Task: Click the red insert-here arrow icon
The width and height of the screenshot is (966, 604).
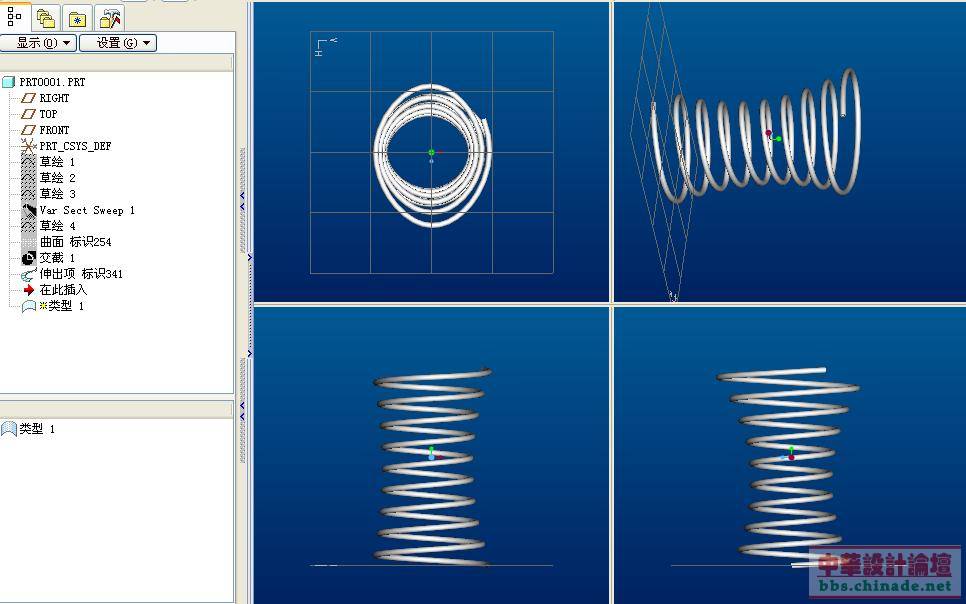Action: (x=28, y=290)
